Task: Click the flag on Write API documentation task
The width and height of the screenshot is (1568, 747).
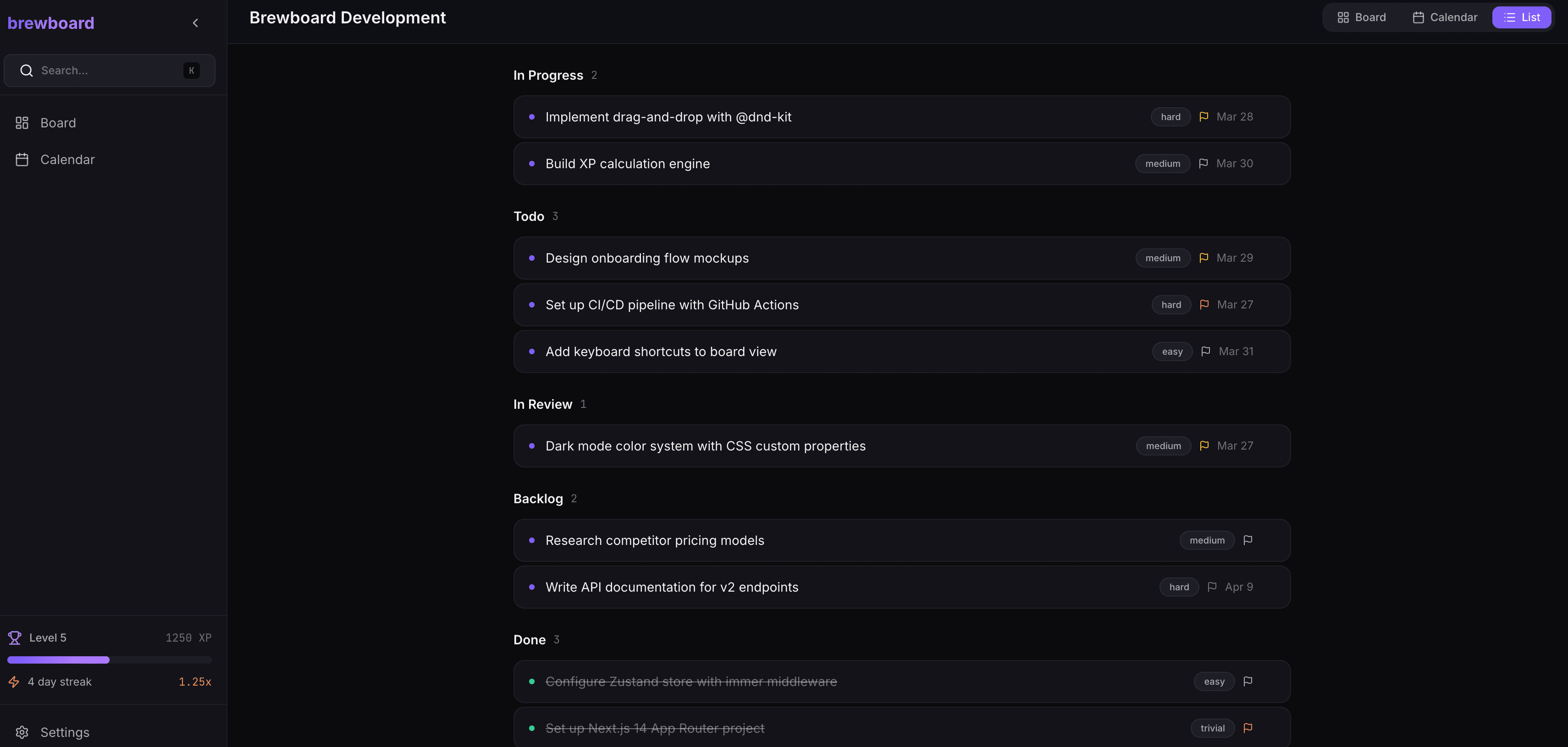Action: pos(1211,587)
